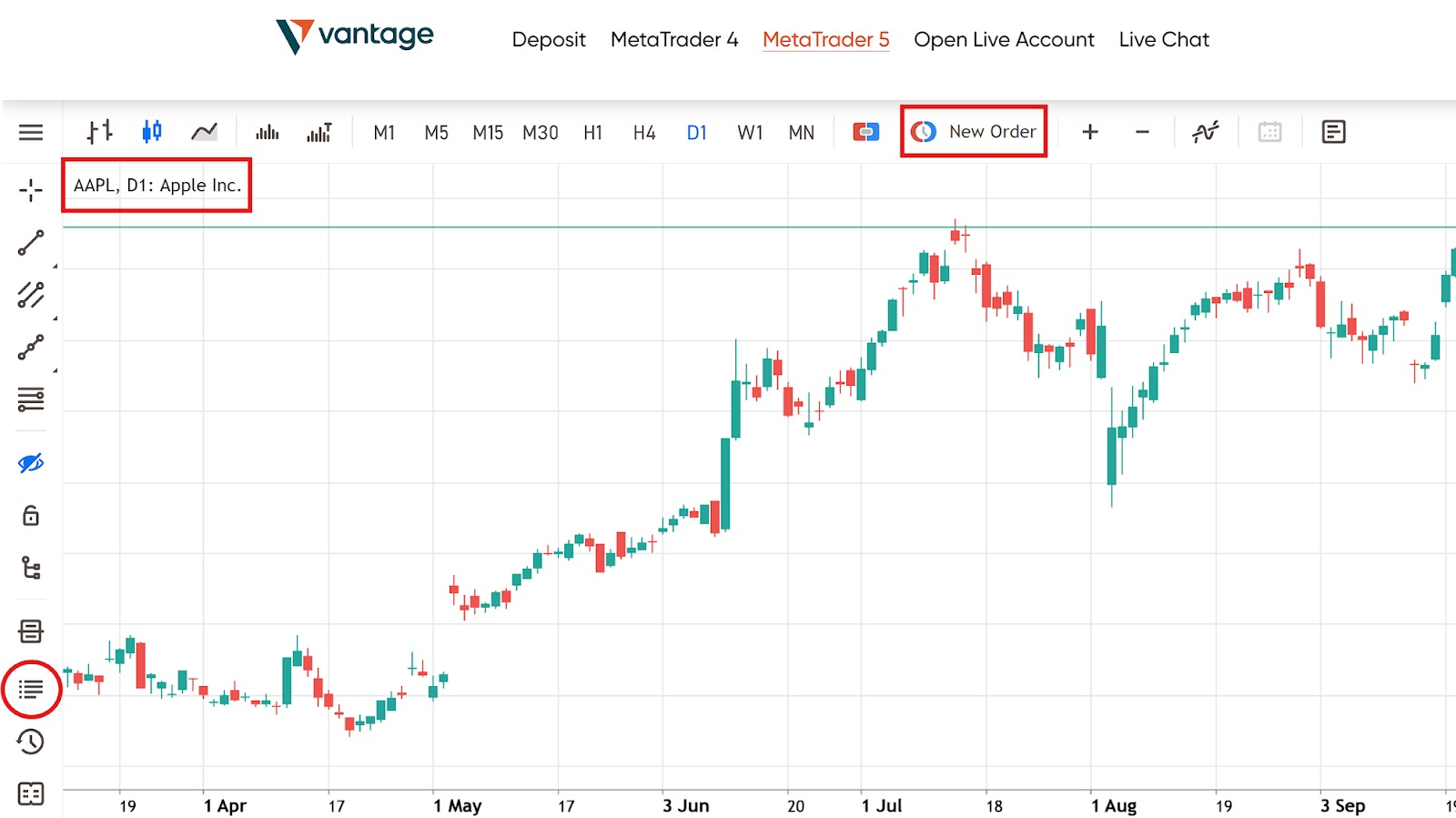Open the hamburger menu
Image resolution: width=1456 pixels, height=818 pixels.
31,133
